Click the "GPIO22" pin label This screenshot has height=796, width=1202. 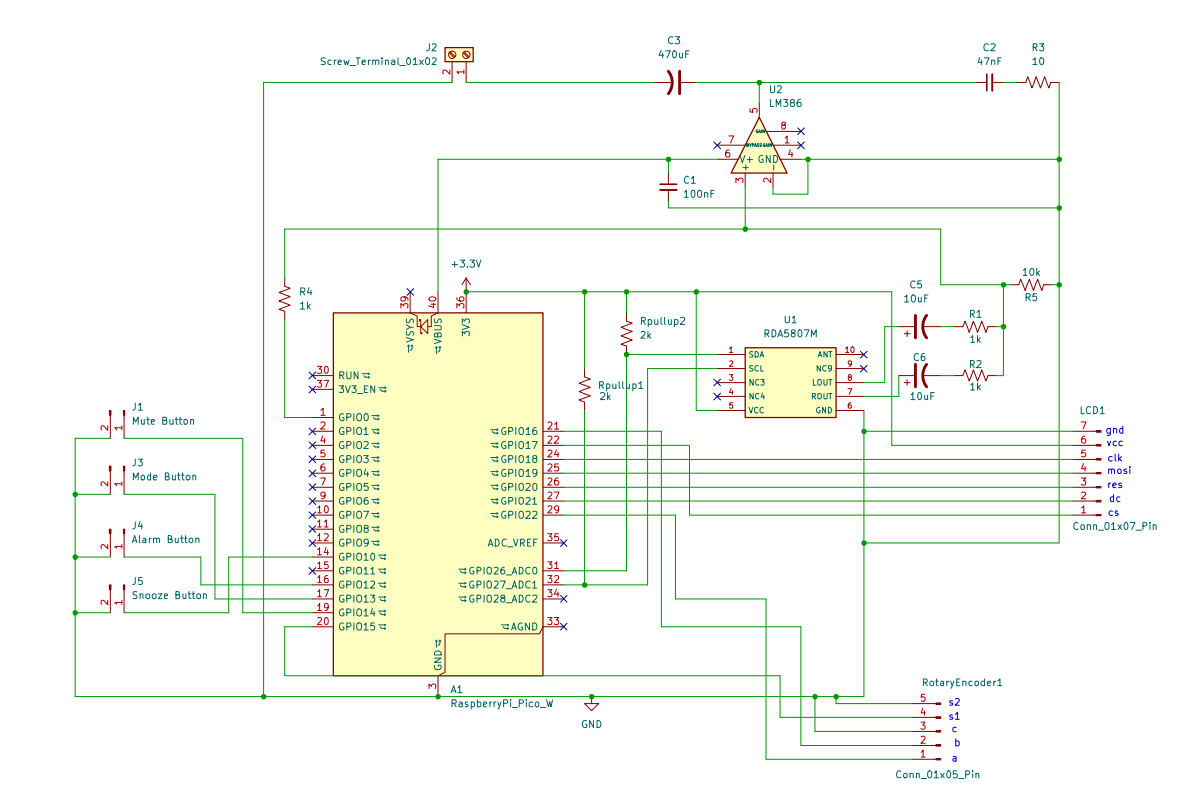click(519, 515)
